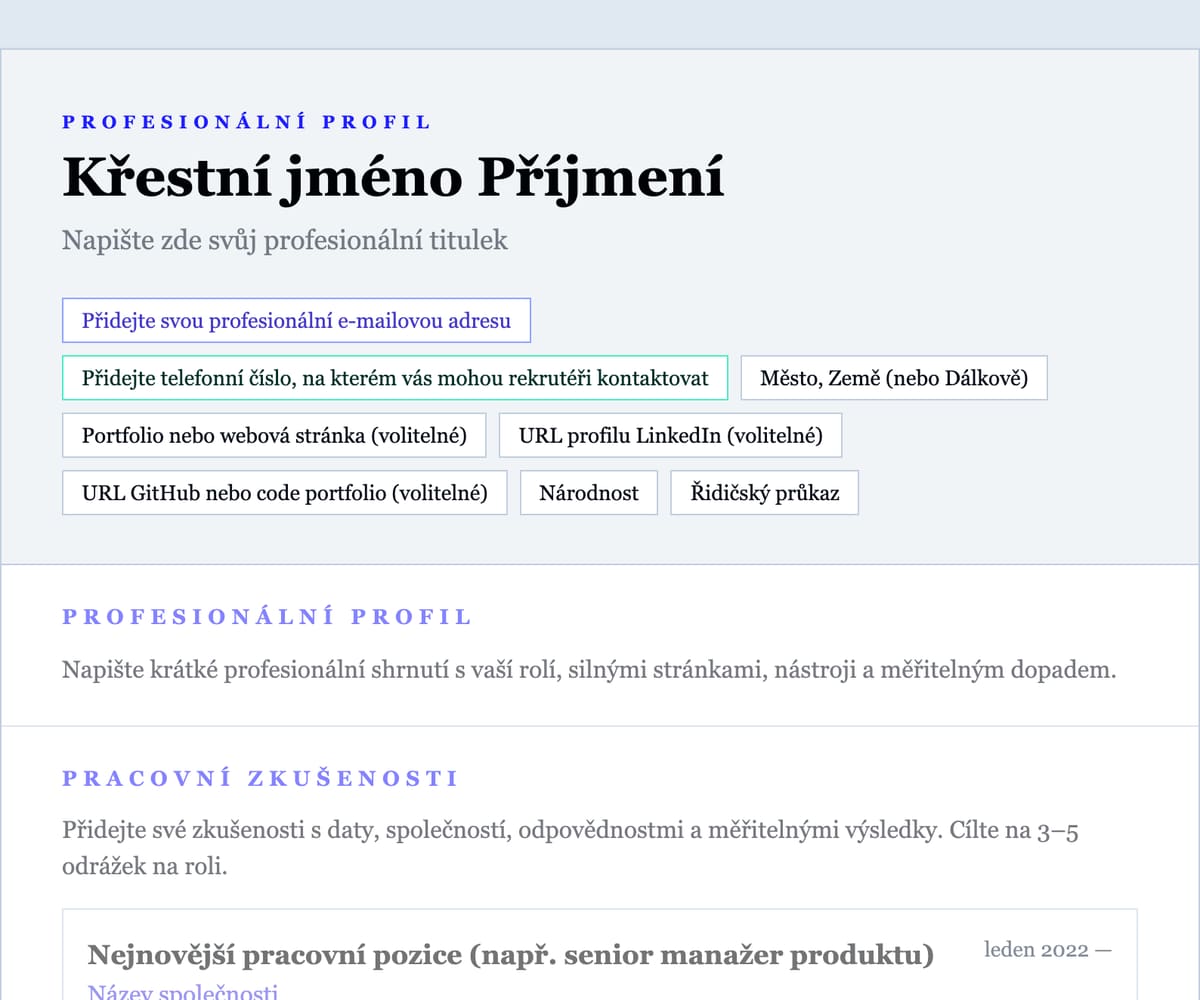Screen dimensions: 1200x1000
Task: Click the email address input field
Action: click(296, 320)
